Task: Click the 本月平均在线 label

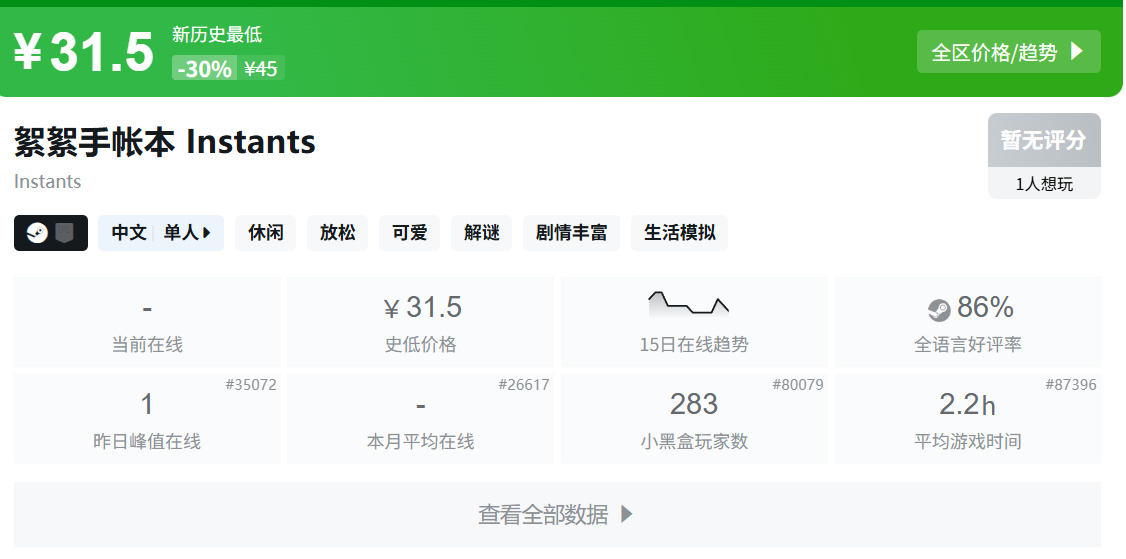Action: click(421, 441)
